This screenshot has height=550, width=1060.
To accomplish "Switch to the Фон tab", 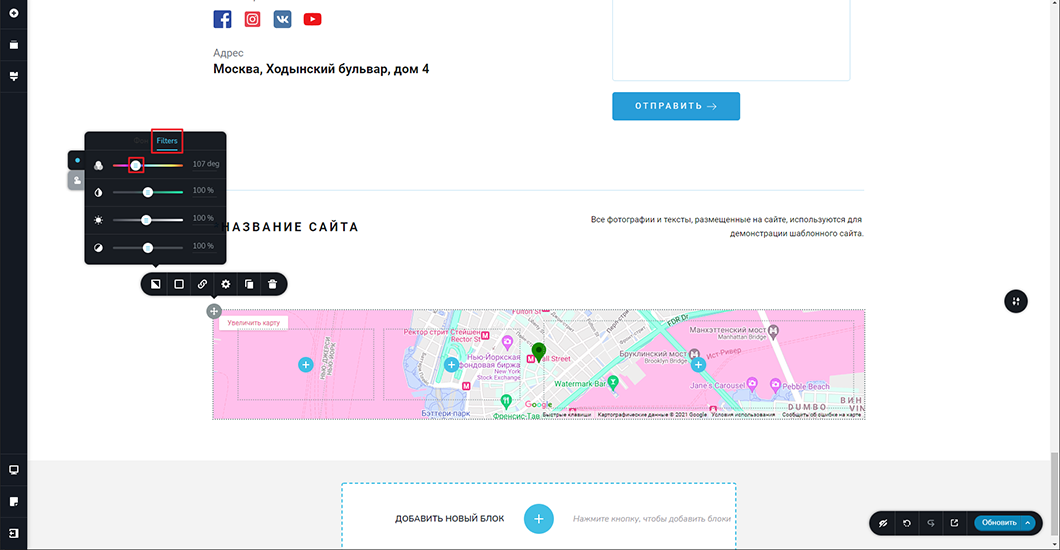I will click(141, 141).
